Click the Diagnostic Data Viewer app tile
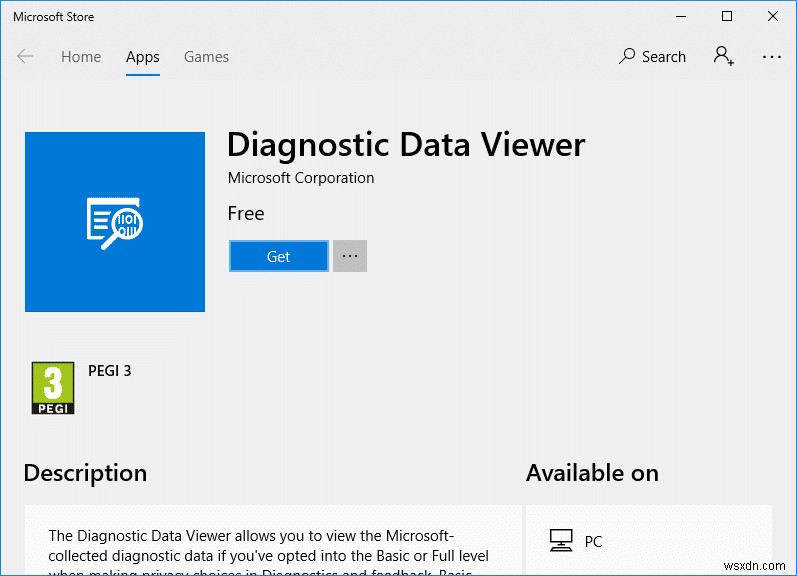 coord(115,222)
